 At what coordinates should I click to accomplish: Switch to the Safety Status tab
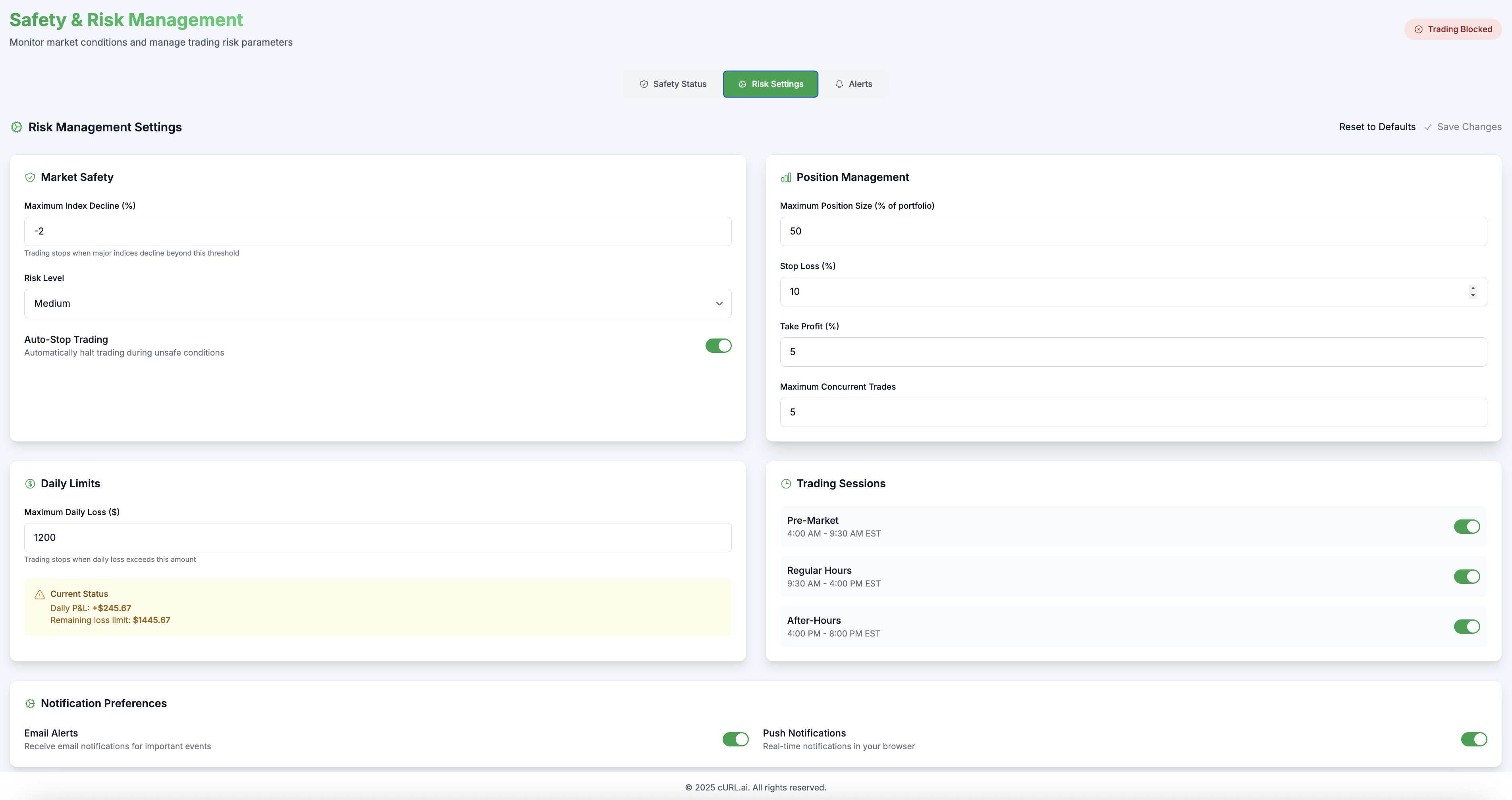click(x=673, y=84)
